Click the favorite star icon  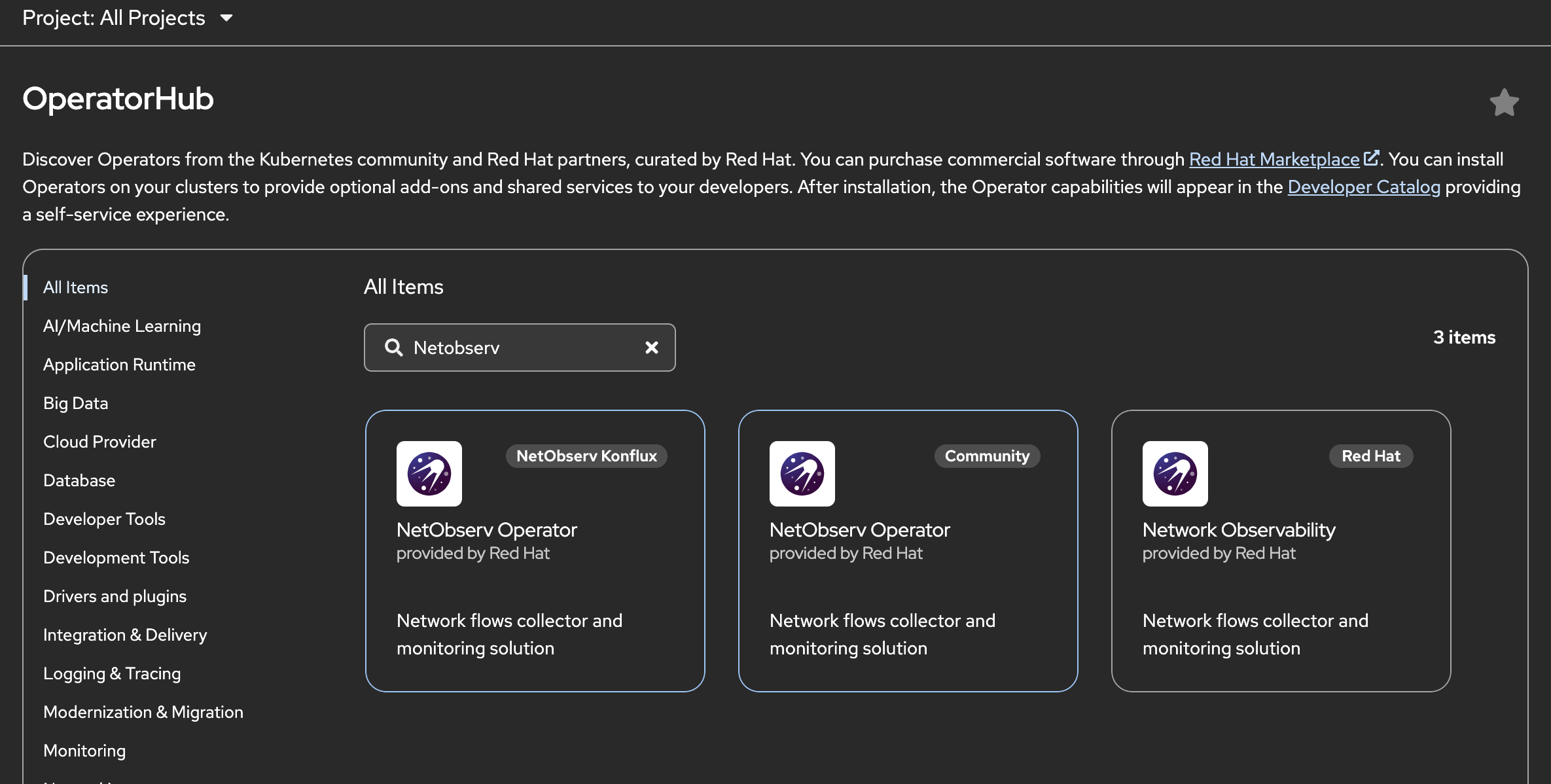coord(1504,103)
